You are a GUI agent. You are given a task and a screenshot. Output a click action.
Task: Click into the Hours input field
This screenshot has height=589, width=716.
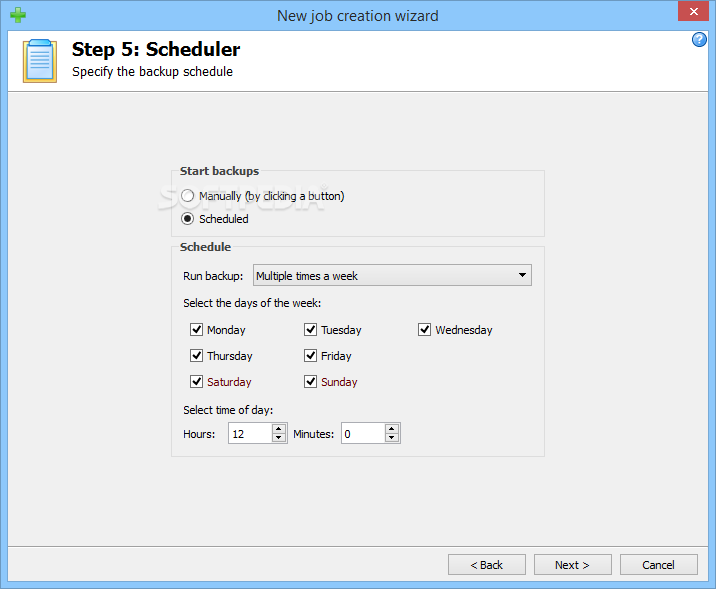click(249, 434)
